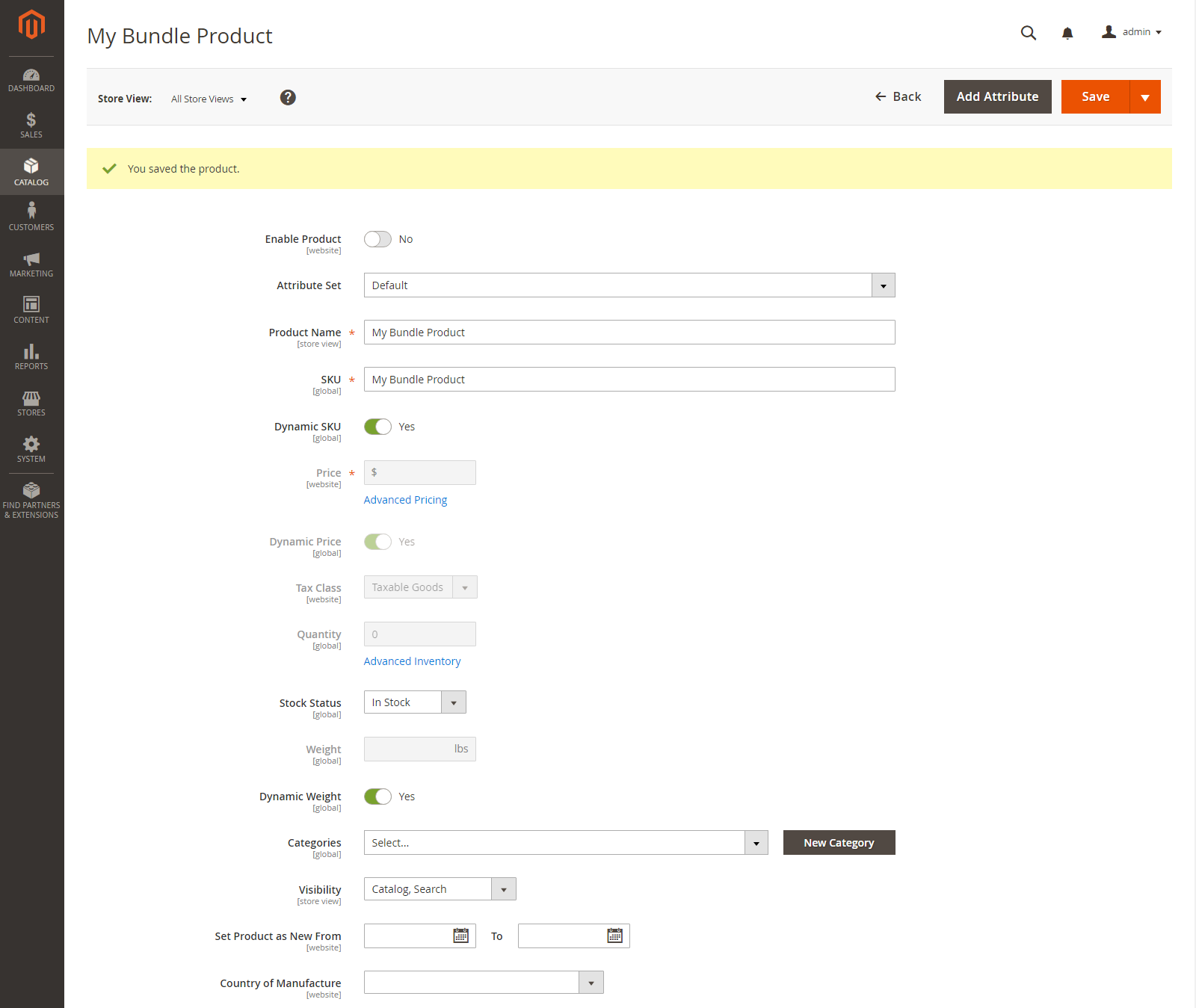1196x1008 pixels.
Task: Click the search magnifier icon
Action: [1029, 33]
